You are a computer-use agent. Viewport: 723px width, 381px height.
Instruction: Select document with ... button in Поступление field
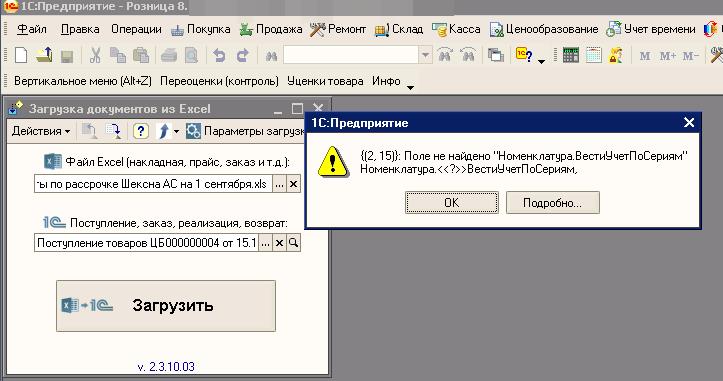265,243
